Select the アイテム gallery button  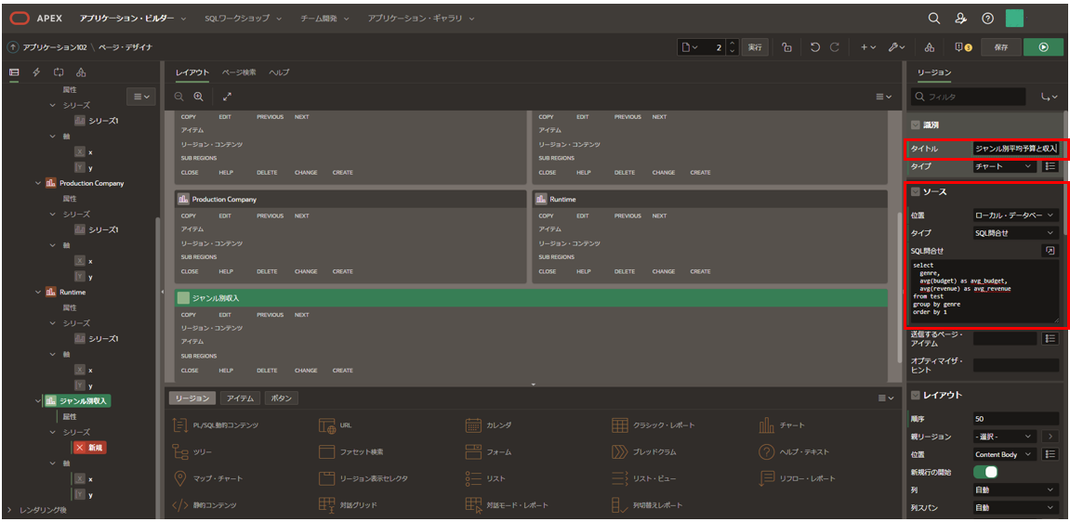(240, 398)
